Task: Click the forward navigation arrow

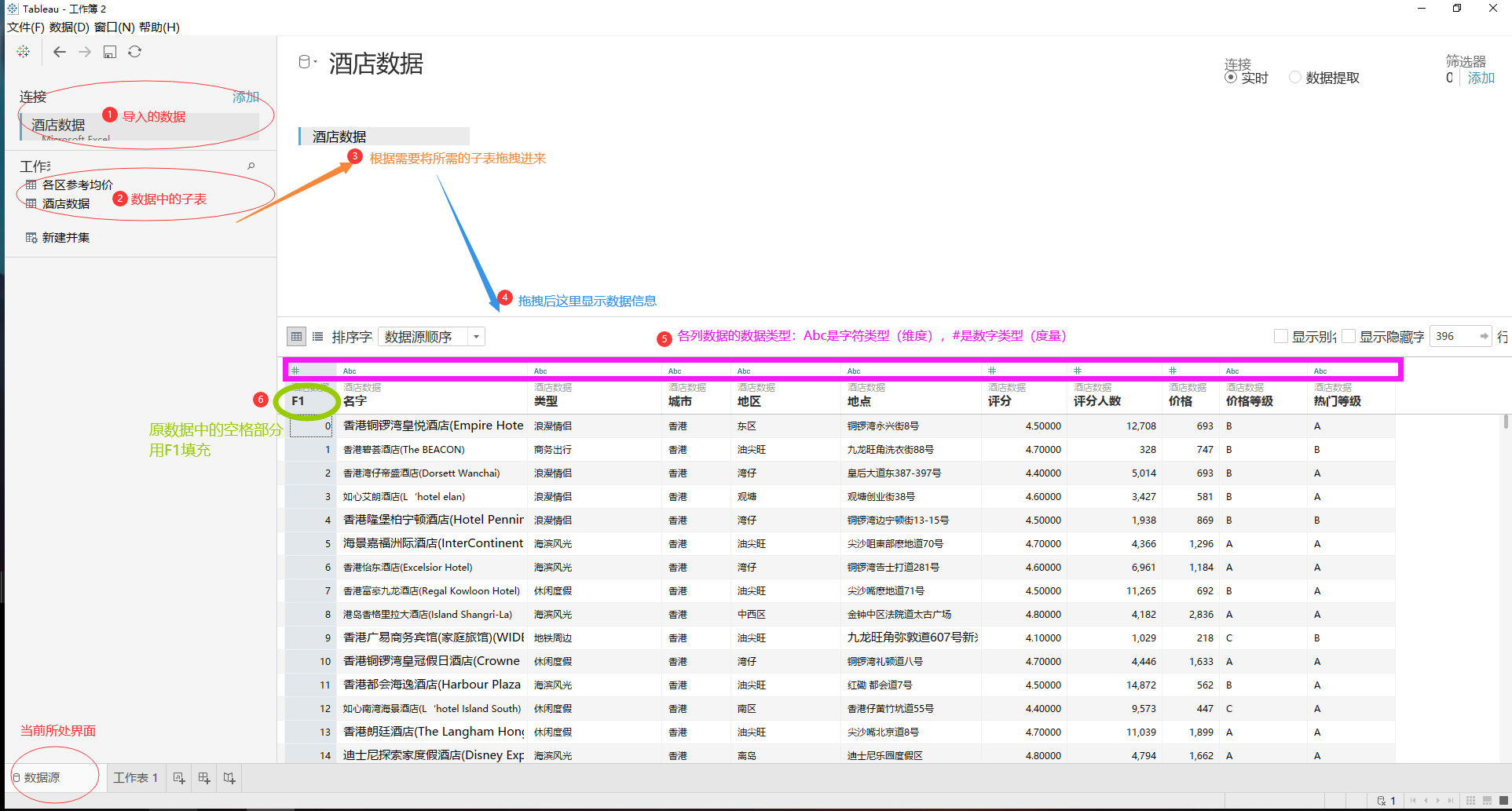Action: (84, 51)
